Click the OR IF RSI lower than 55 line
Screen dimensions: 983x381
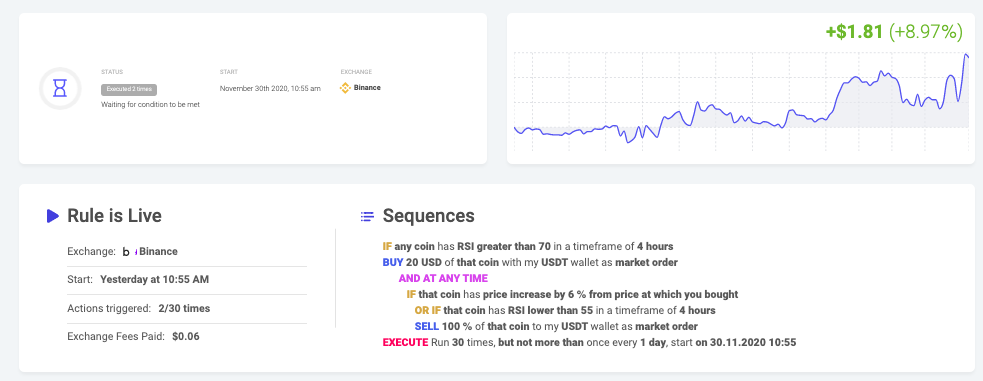(565, 310)
